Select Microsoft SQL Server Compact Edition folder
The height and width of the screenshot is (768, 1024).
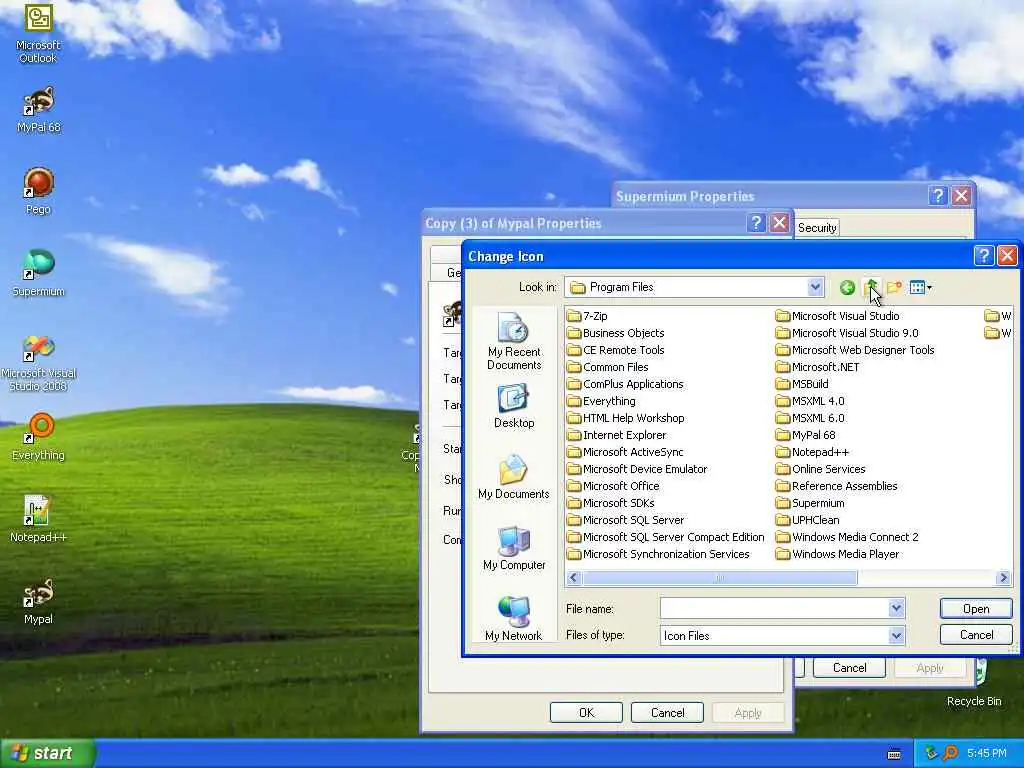665,537
